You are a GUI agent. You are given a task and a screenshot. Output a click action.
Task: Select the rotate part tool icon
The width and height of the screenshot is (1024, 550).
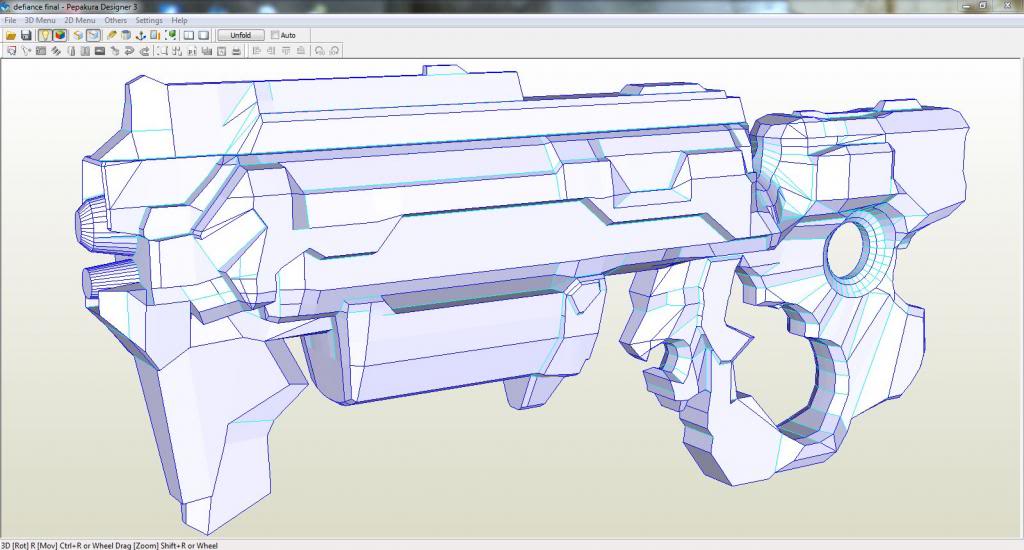pyautogui.click(x=26, y=51)
